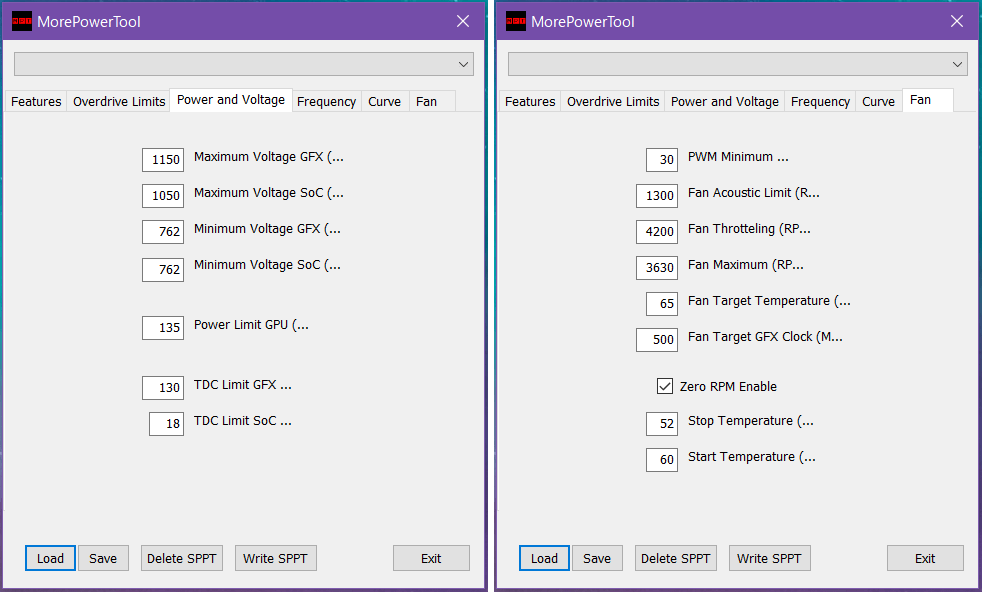Click the Stop Temperature label
Screen dimensions: 982x592
(x=751, y=421)
